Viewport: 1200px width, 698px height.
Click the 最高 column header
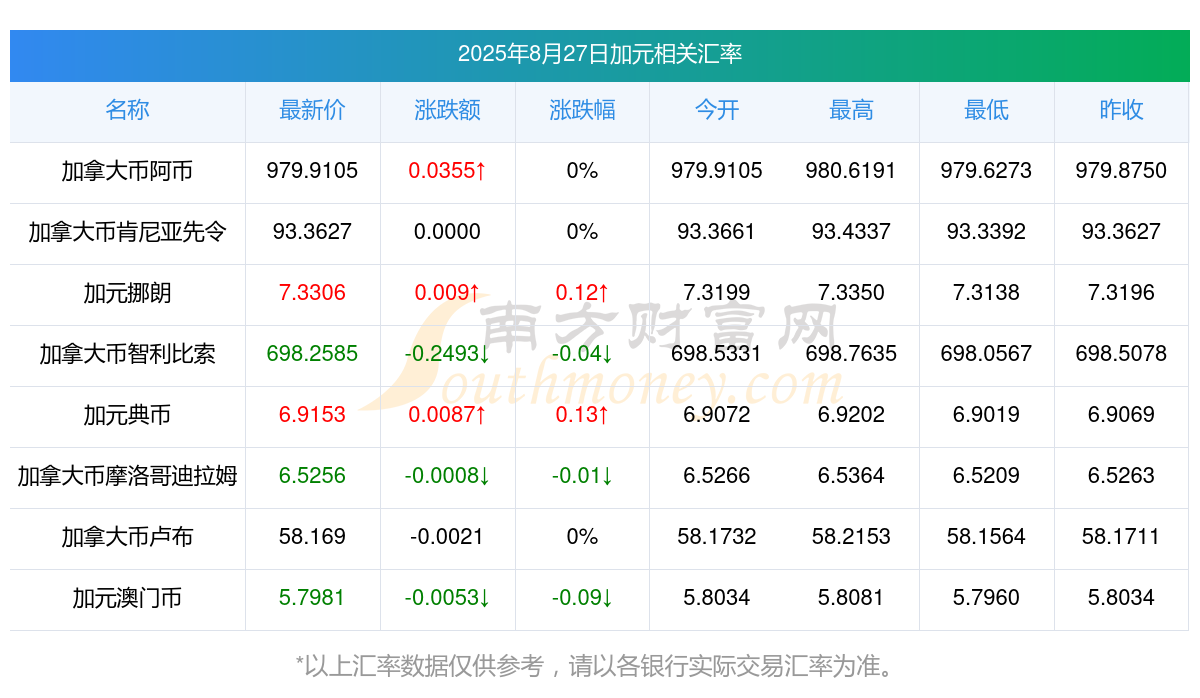click(851, 110)
